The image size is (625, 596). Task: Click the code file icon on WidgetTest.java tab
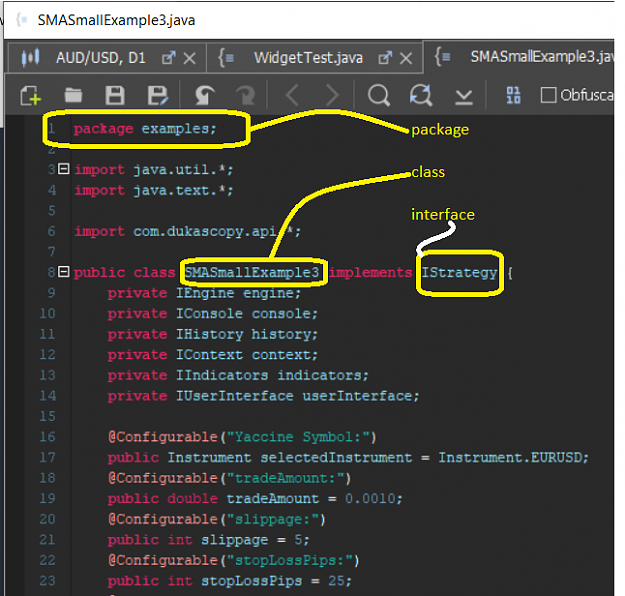pyautogui.click(x=226, y=58)
